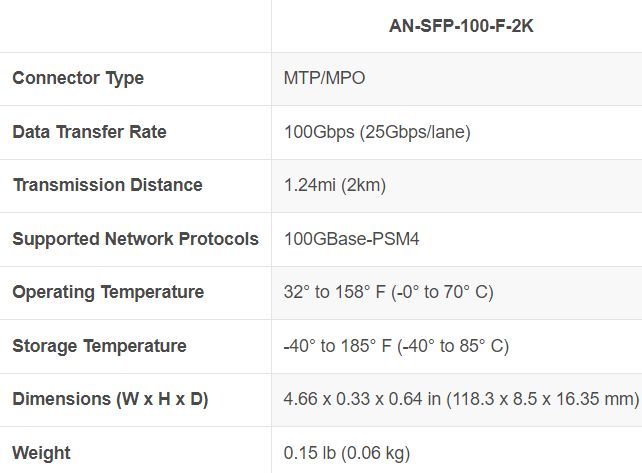Select the Dimensions (W x H x D) label
642x473 pixels.
coord(110,399)
